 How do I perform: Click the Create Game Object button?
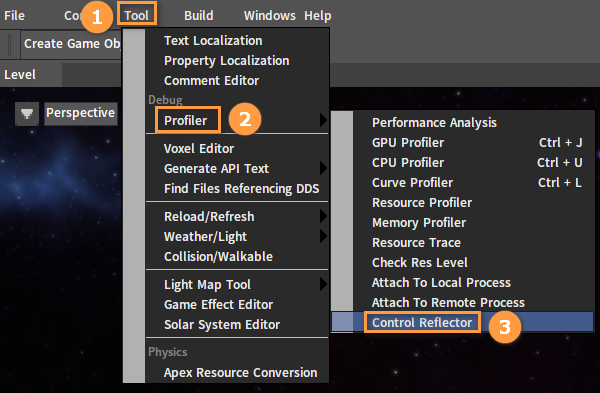point(72,44)
